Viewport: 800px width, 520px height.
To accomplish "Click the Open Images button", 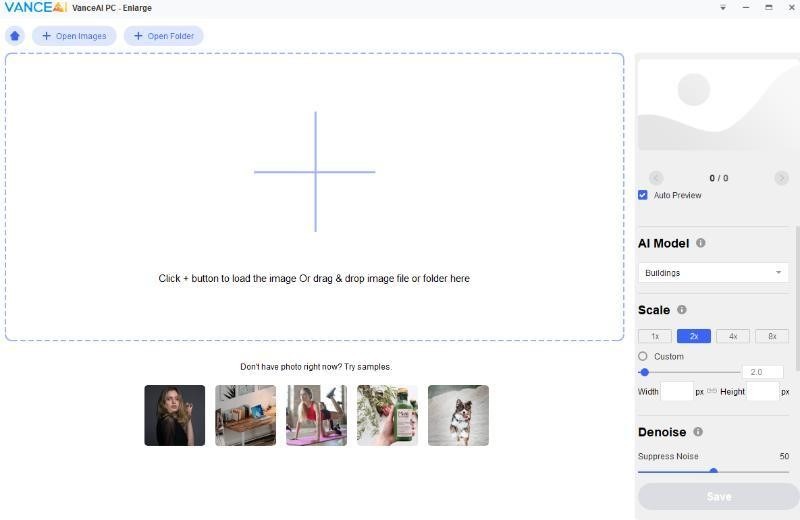I will coord(74,36).
